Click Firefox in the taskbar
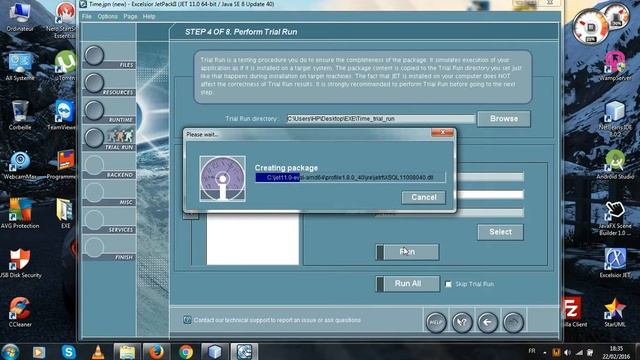 point(156,351)
